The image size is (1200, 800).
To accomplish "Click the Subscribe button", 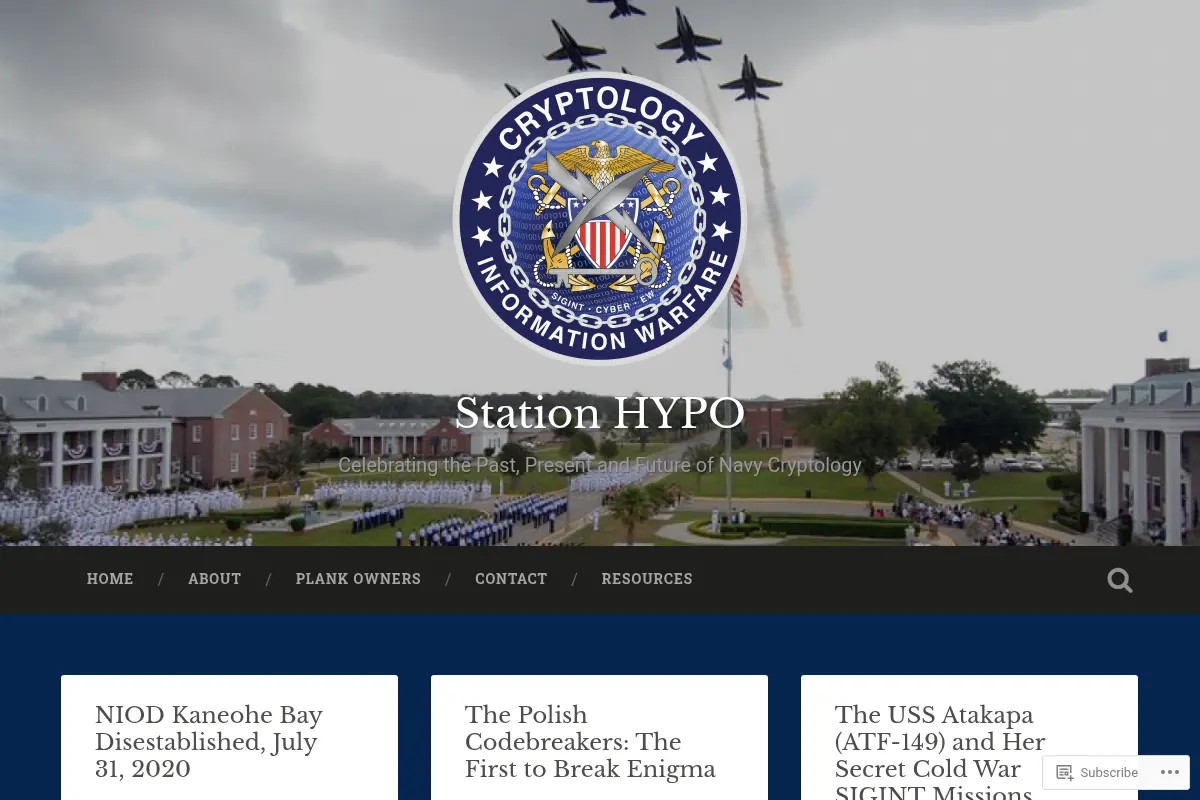I will tap(1097, 772).
